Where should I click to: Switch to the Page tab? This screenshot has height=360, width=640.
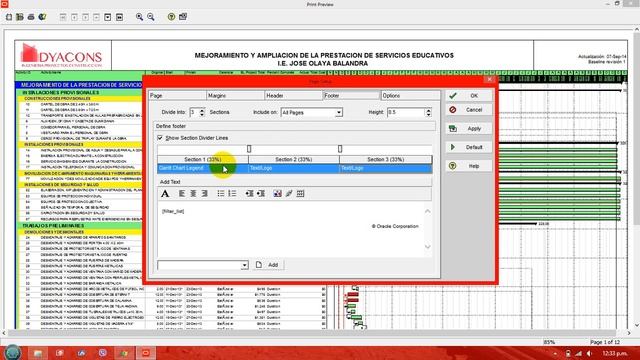tap(177, 96)
